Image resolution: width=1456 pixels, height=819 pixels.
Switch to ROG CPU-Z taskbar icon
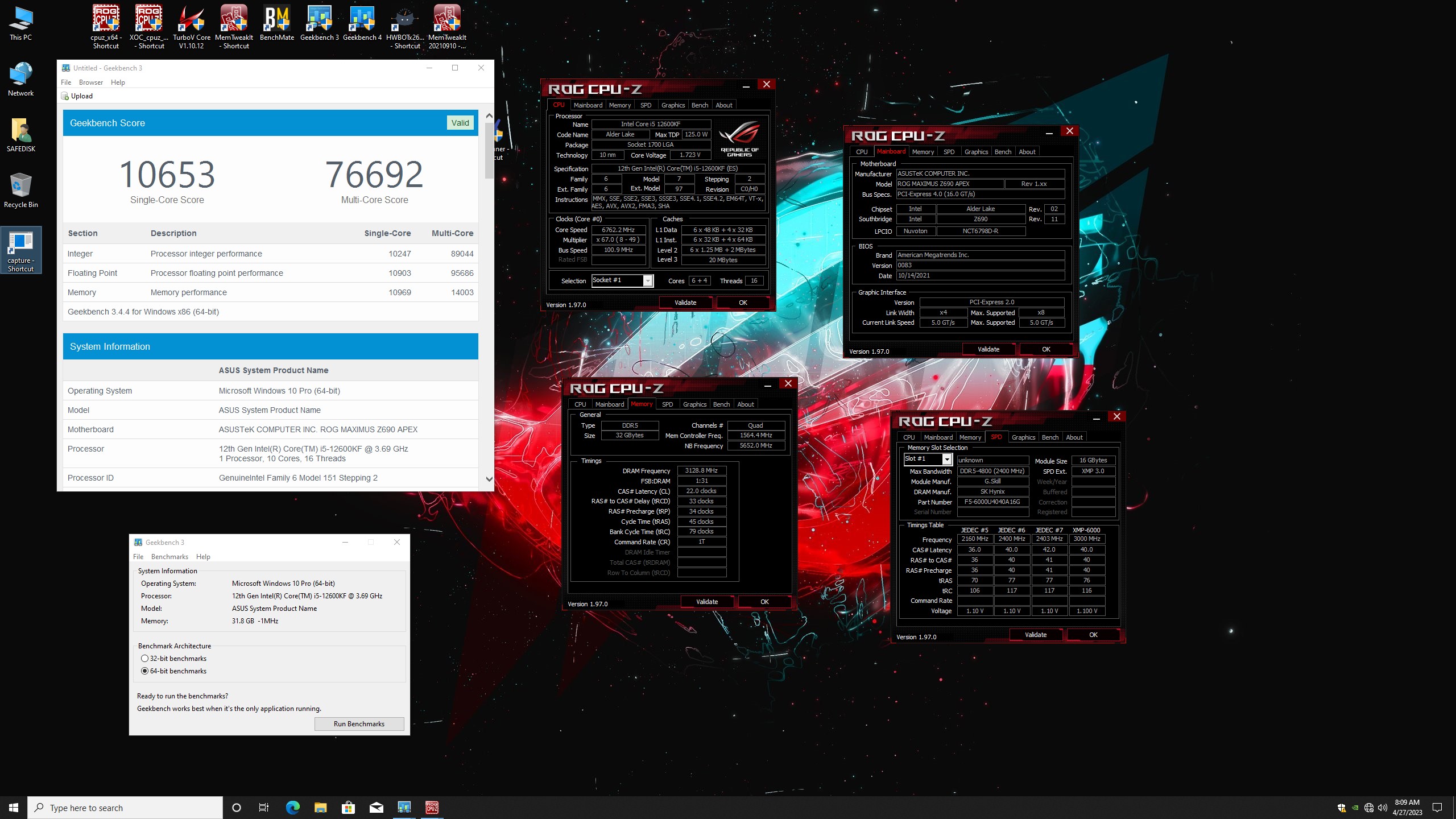[x=432, y=808]
